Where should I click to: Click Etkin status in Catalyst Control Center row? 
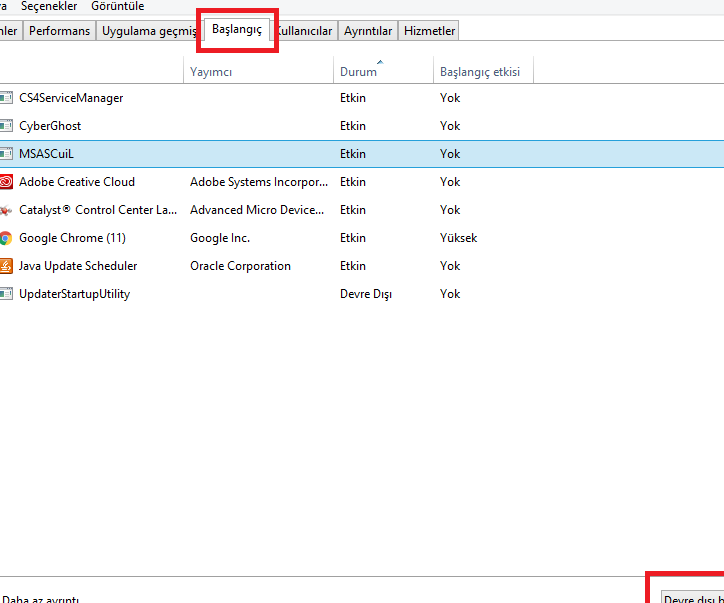pos(353,210)
